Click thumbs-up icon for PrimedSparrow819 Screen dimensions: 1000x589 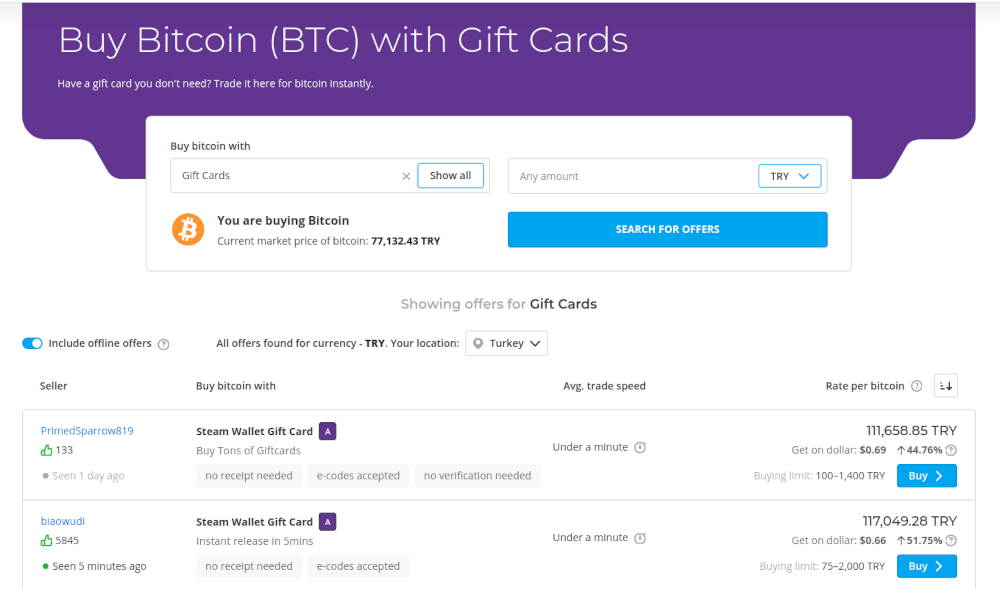coord(46,450)
